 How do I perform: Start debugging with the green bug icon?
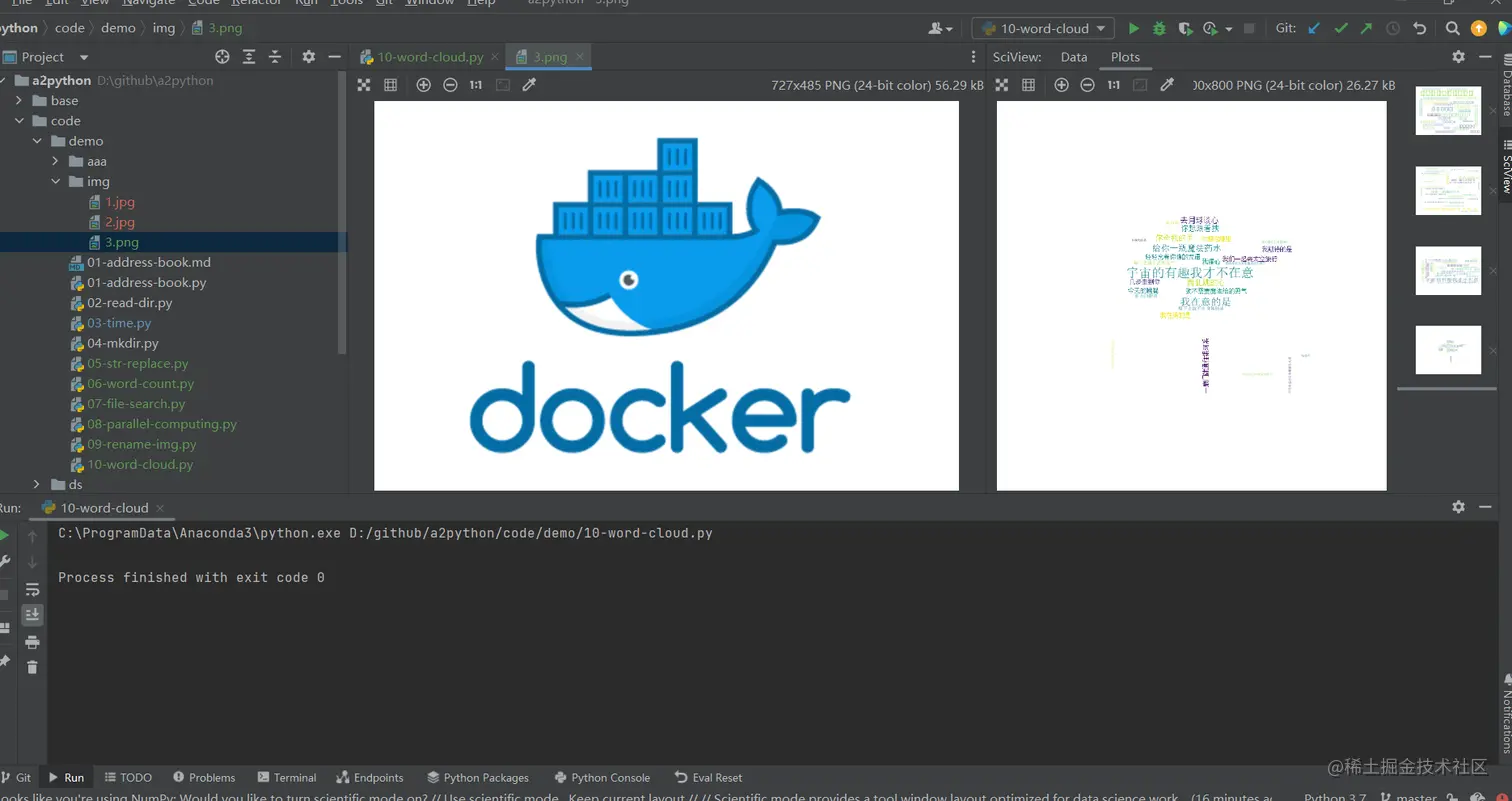tap(1159, 29)
